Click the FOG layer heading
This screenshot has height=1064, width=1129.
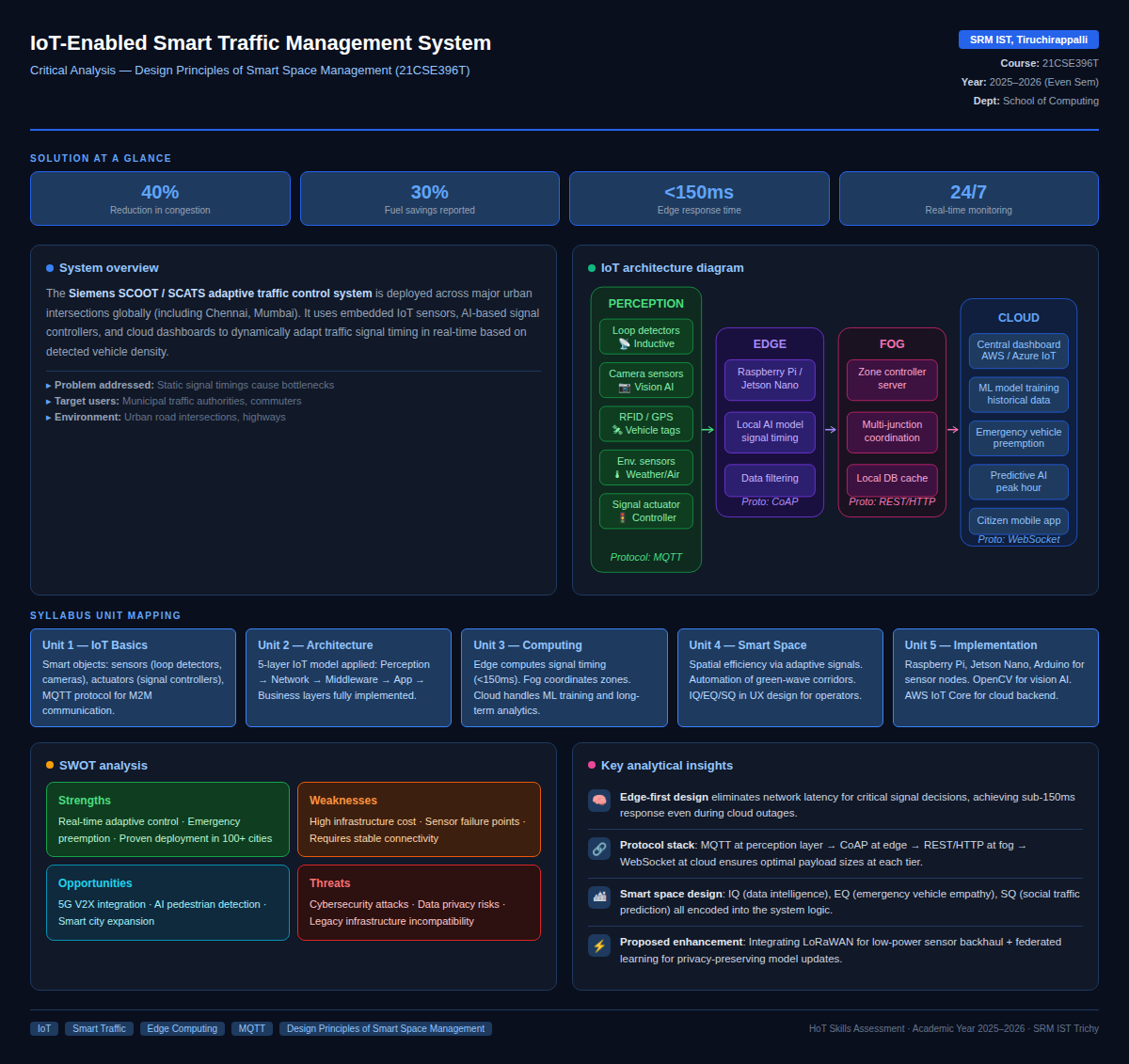(892, 344)
